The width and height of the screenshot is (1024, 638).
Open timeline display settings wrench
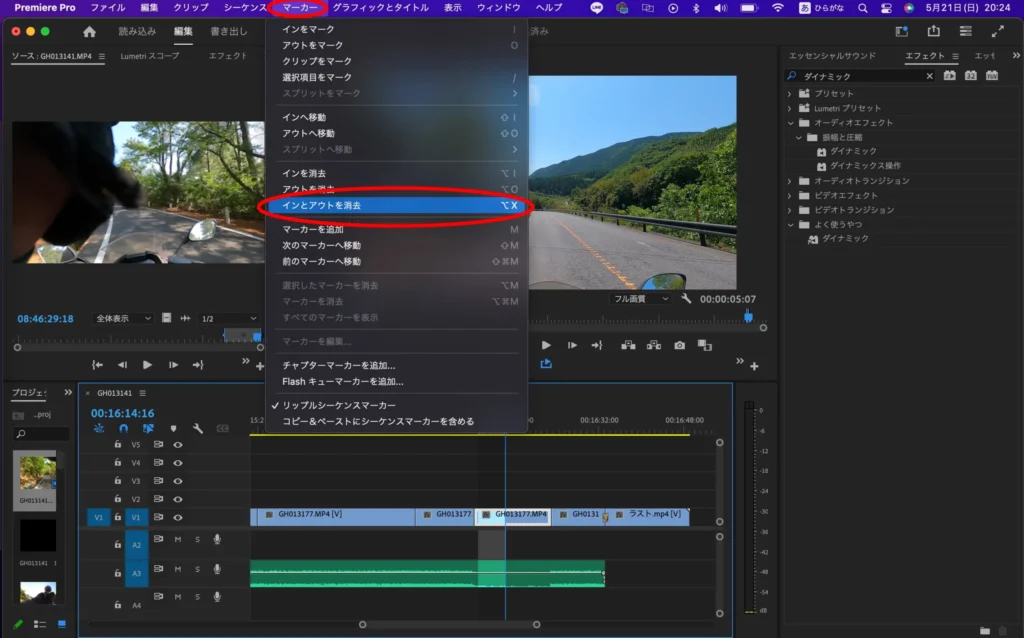[198, 428]
